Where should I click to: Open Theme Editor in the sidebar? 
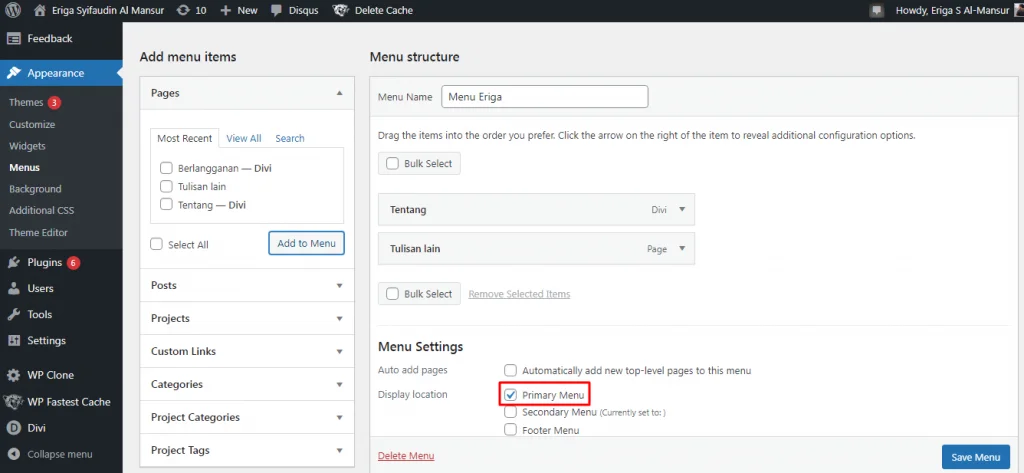point(39,232)
